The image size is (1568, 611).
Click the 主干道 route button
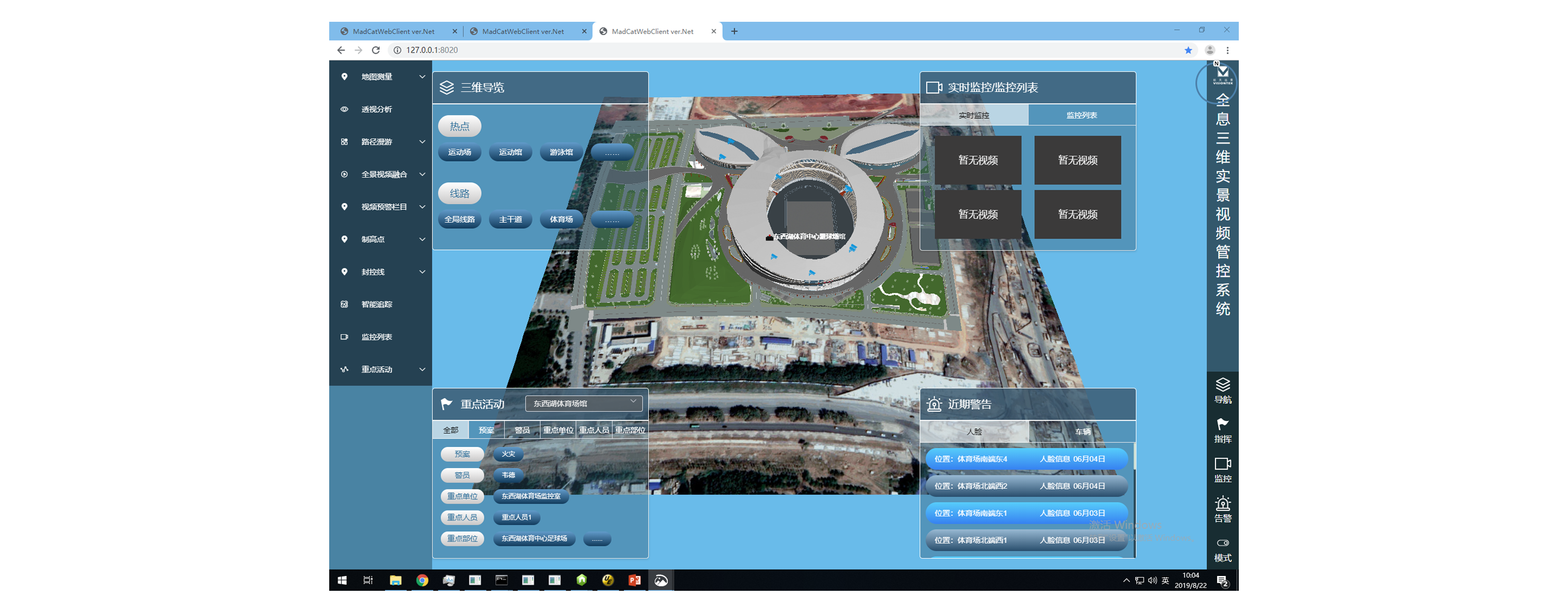coord(510,219)
